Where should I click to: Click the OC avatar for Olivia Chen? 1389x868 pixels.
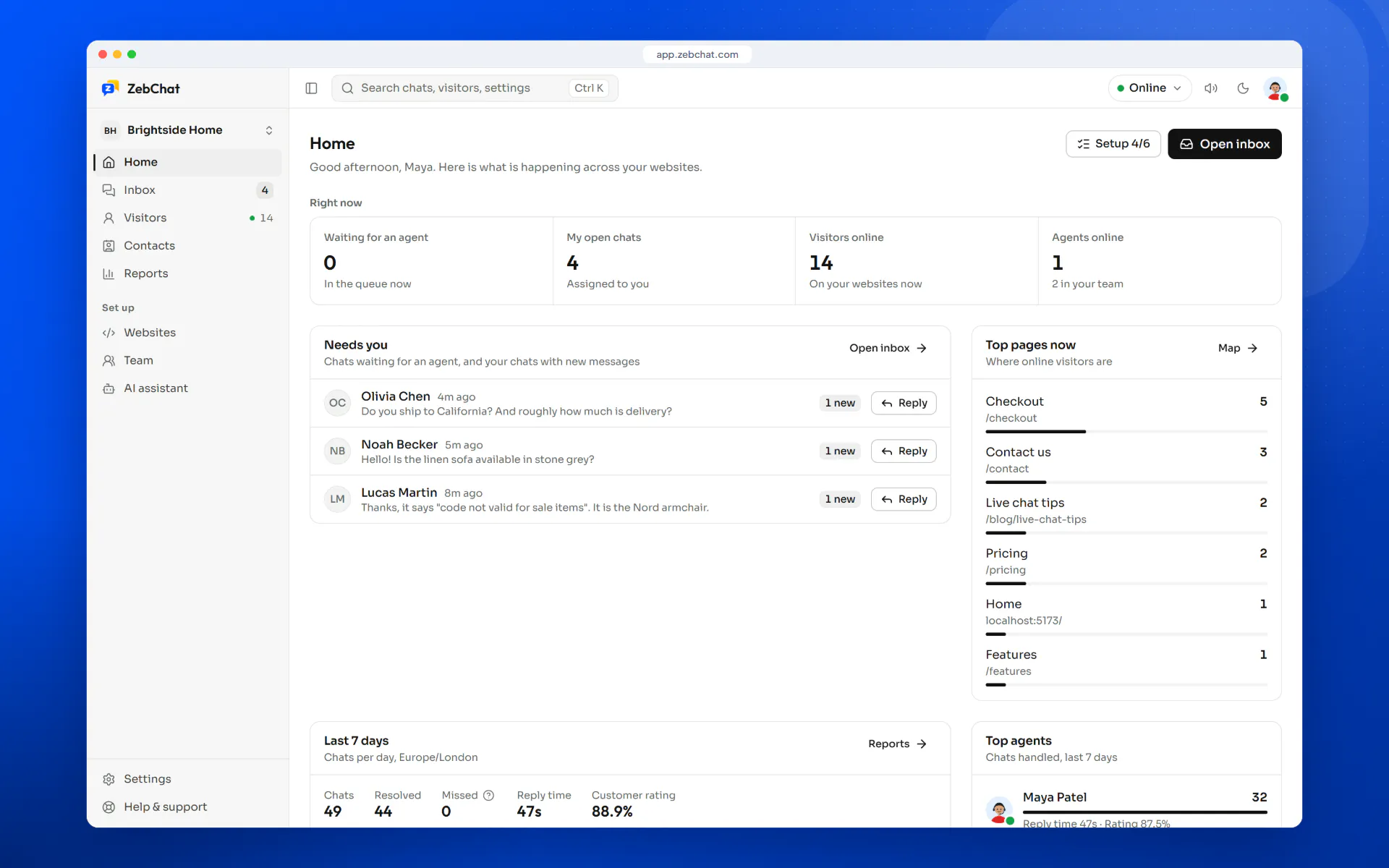pos(337,403)
